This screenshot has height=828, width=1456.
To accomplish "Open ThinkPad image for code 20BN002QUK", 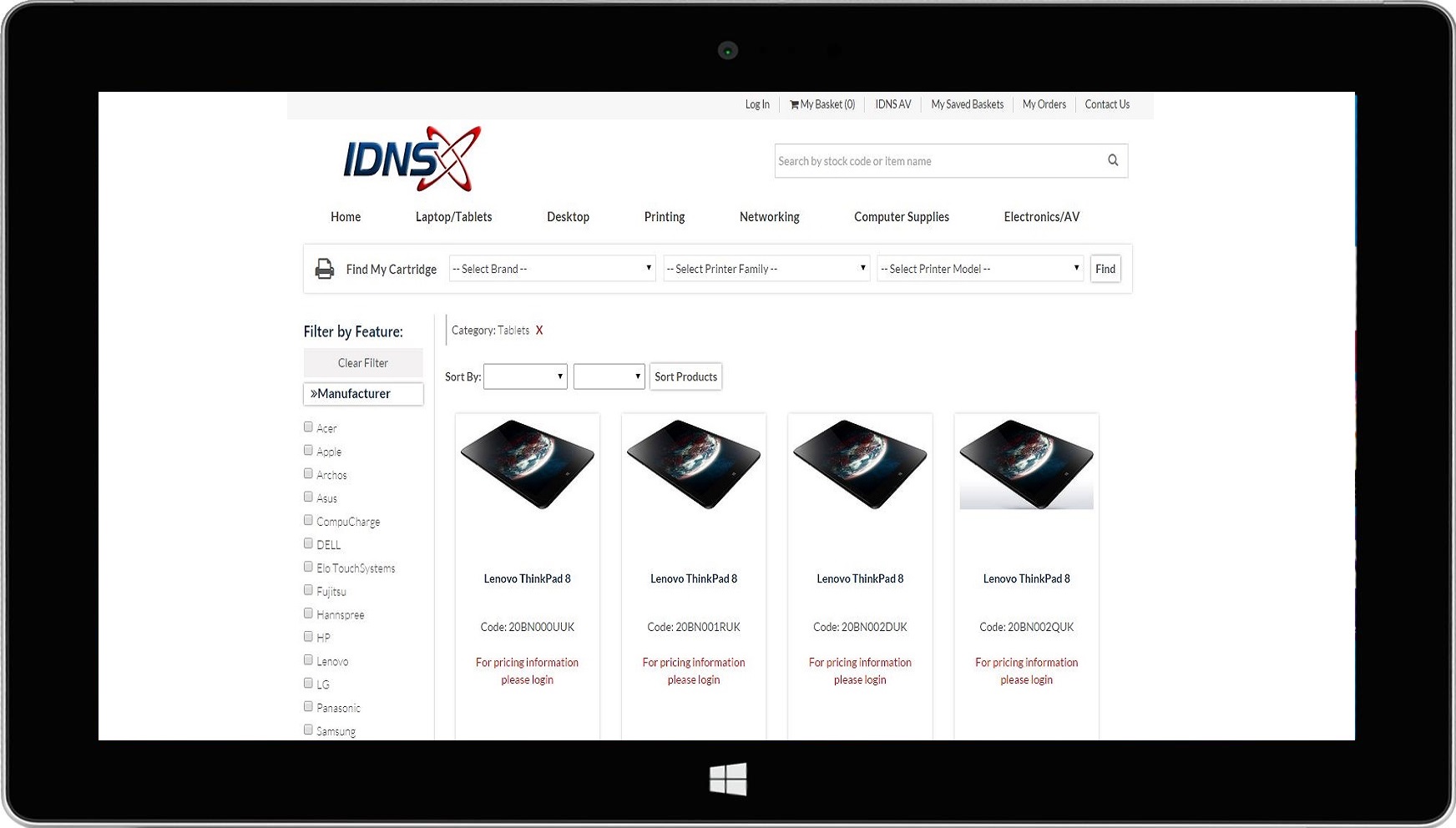I will 1026,464.
